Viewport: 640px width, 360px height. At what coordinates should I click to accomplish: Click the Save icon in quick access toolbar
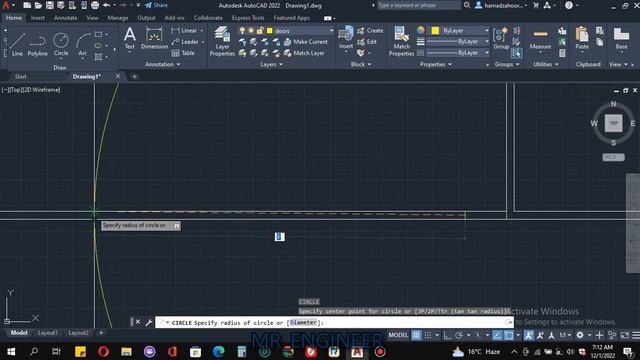(49, 5)
